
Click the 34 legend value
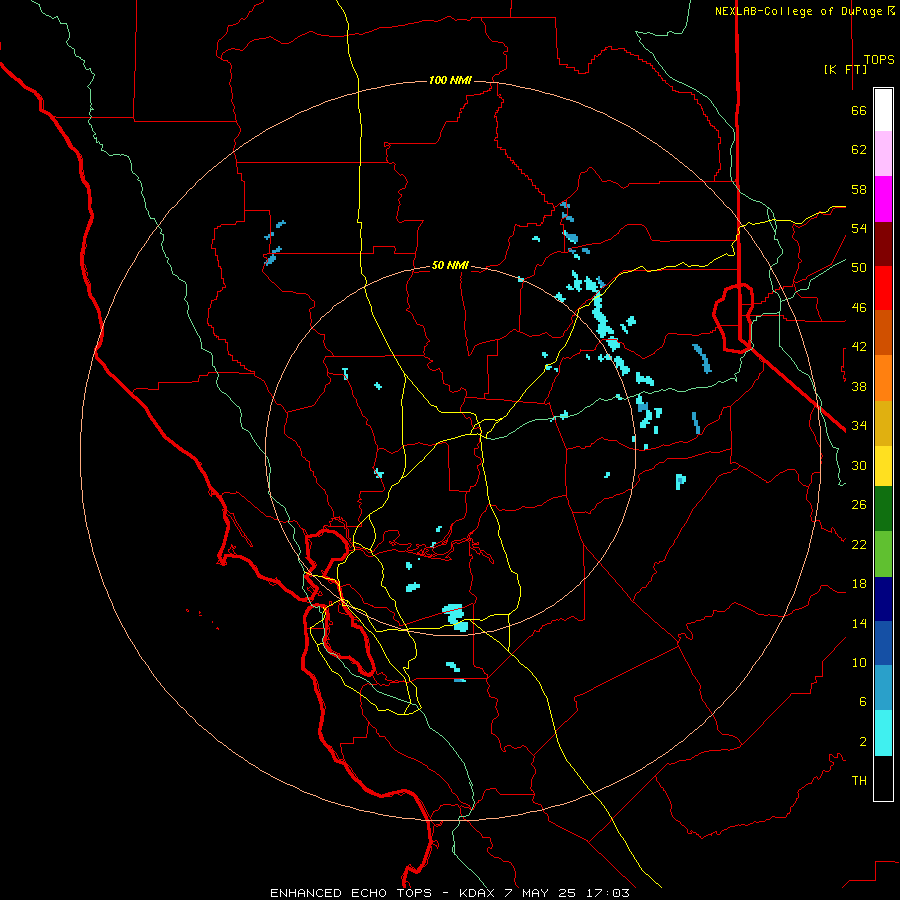pos(859,426)
